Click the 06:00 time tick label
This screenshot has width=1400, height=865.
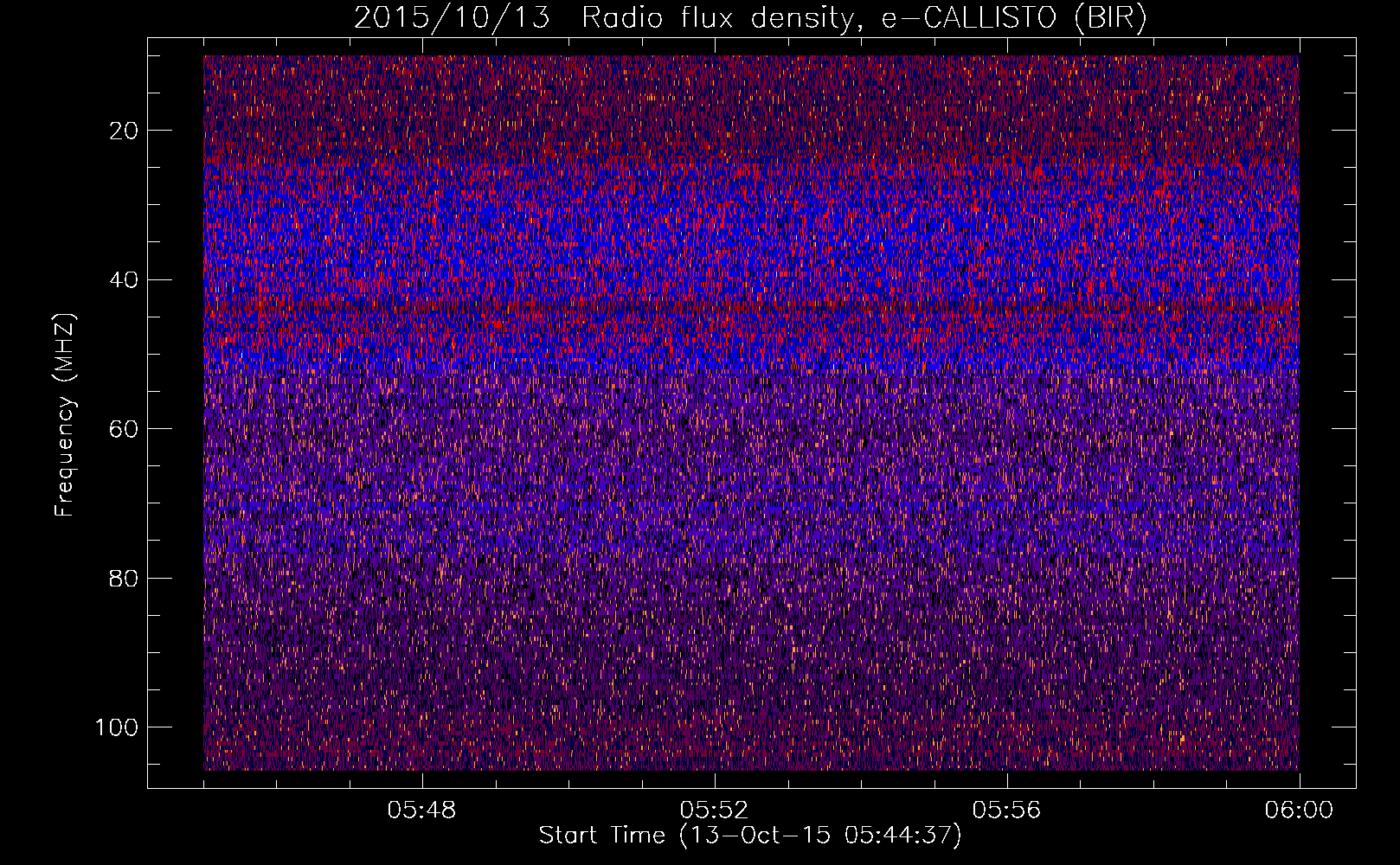pyautogui.click(x=1299, y=811)
